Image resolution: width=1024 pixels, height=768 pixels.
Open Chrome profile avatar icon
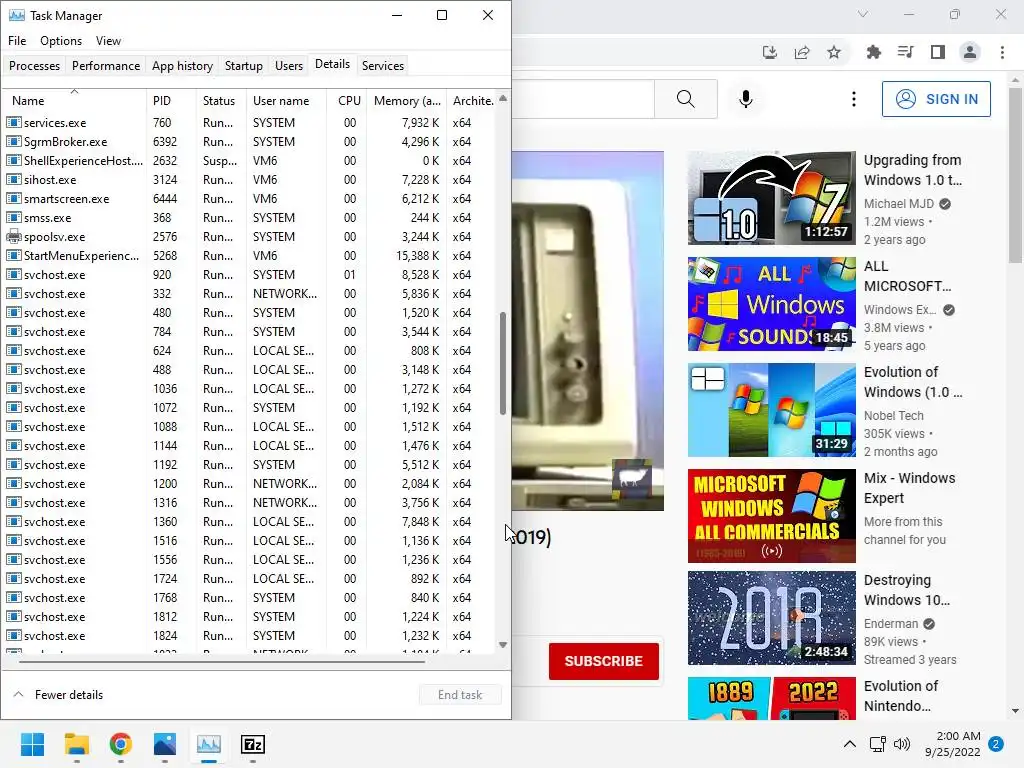point(970,52)
